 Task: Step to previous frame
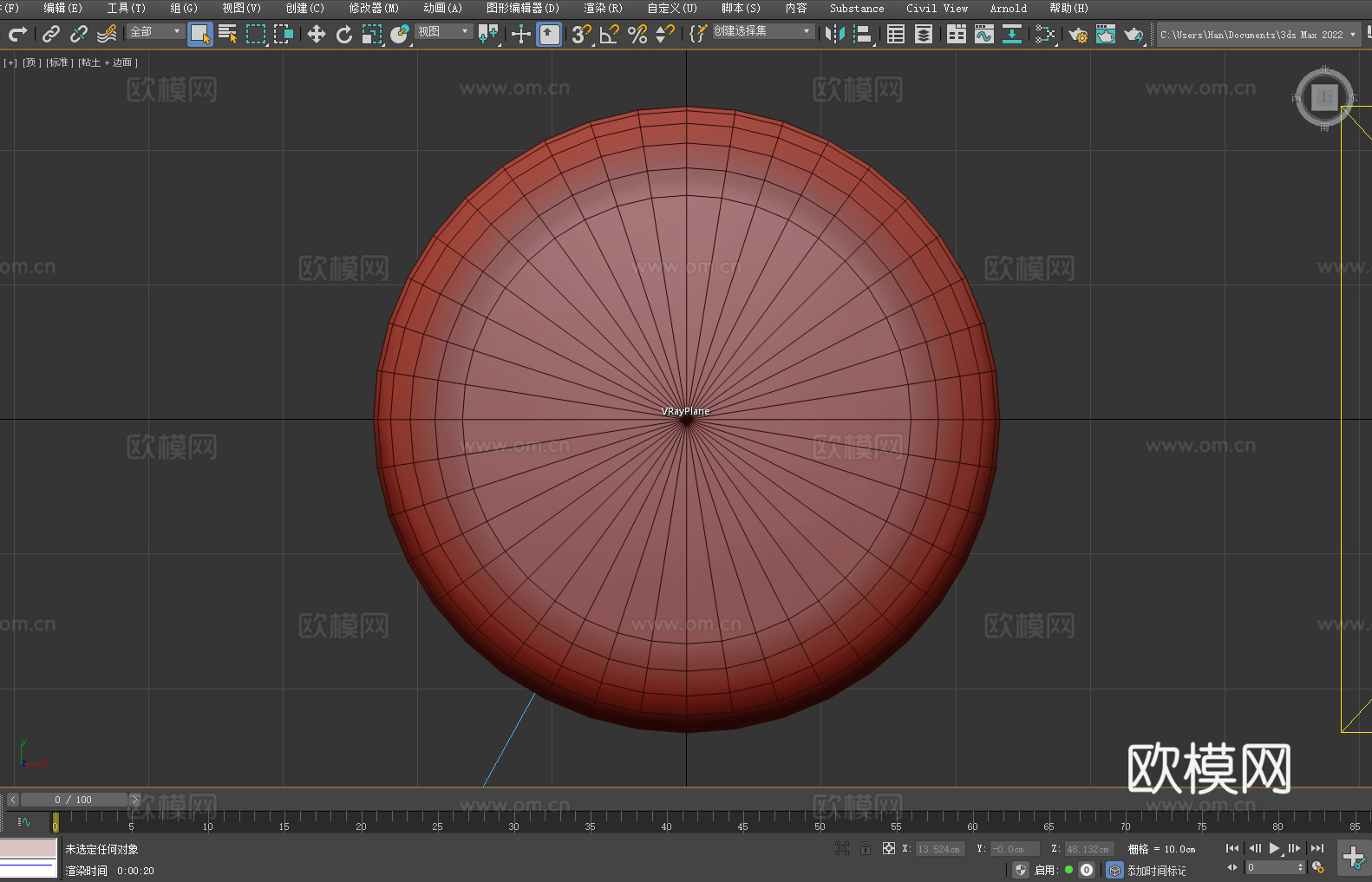(x=1254, y=848)
